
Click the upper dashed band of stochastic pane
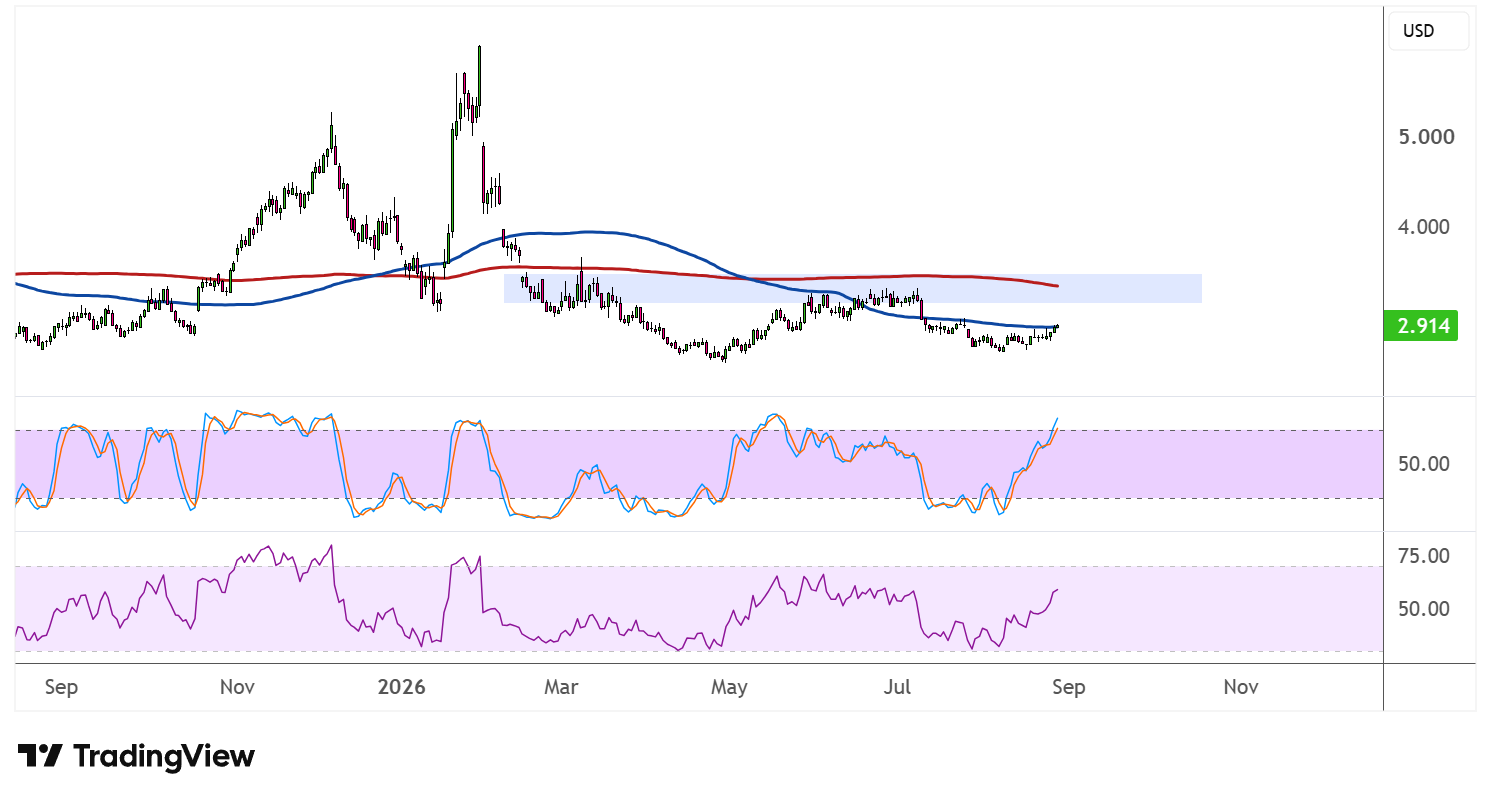(x=698, y=431)
